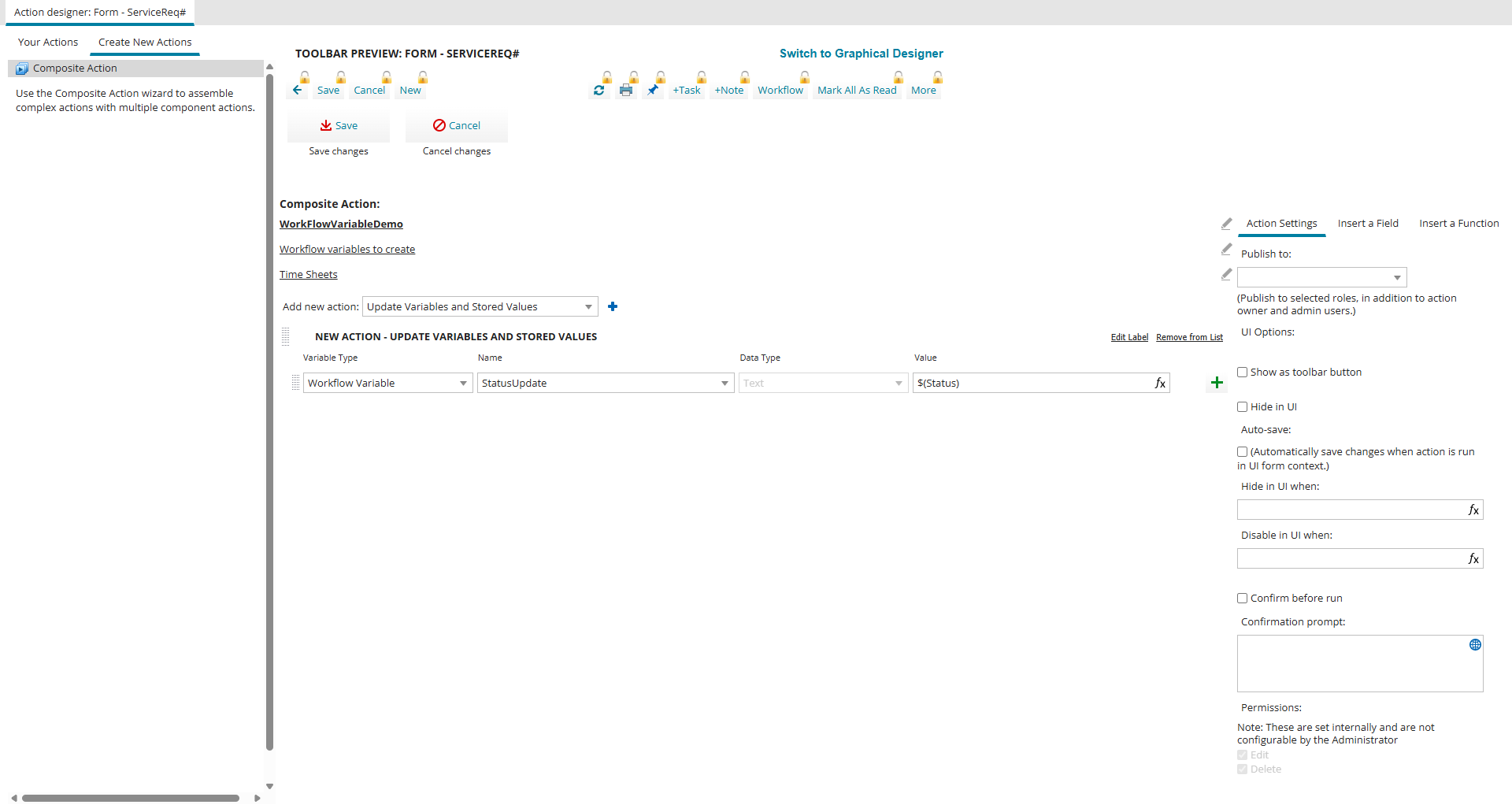Screen dimensions: 1512x812
Task: Open function editor for Value field
Action: pos(1160,384)
